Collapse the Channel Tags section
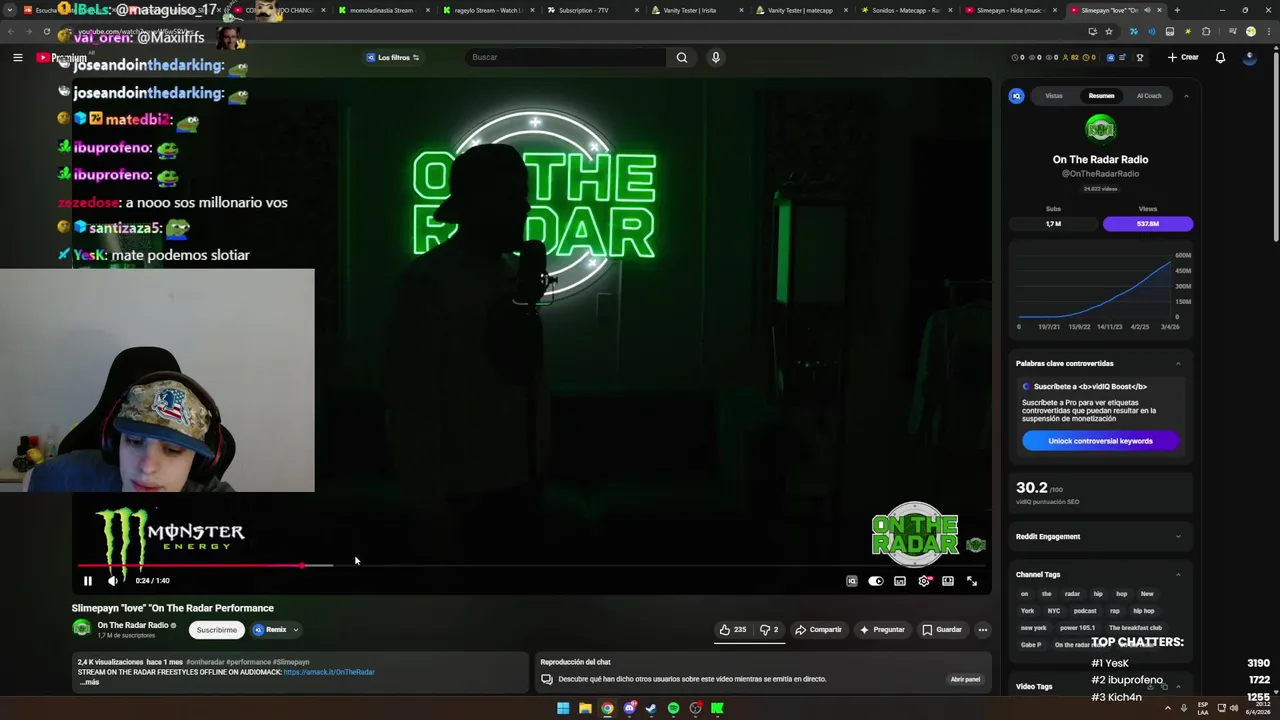Image resolution: width=1280 pixels, height=720 pixels. (1178, 574)
